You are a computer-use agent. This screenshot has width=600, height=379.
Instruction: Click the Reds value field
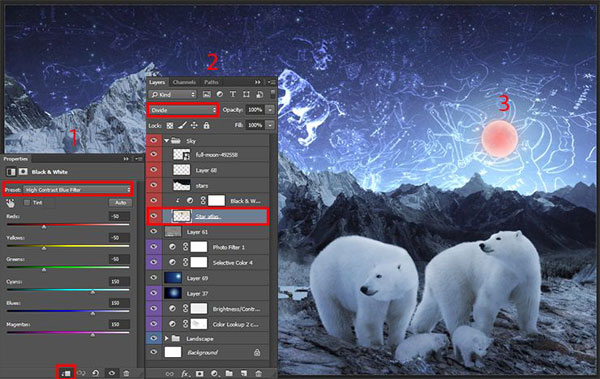(x=119, y=216)
